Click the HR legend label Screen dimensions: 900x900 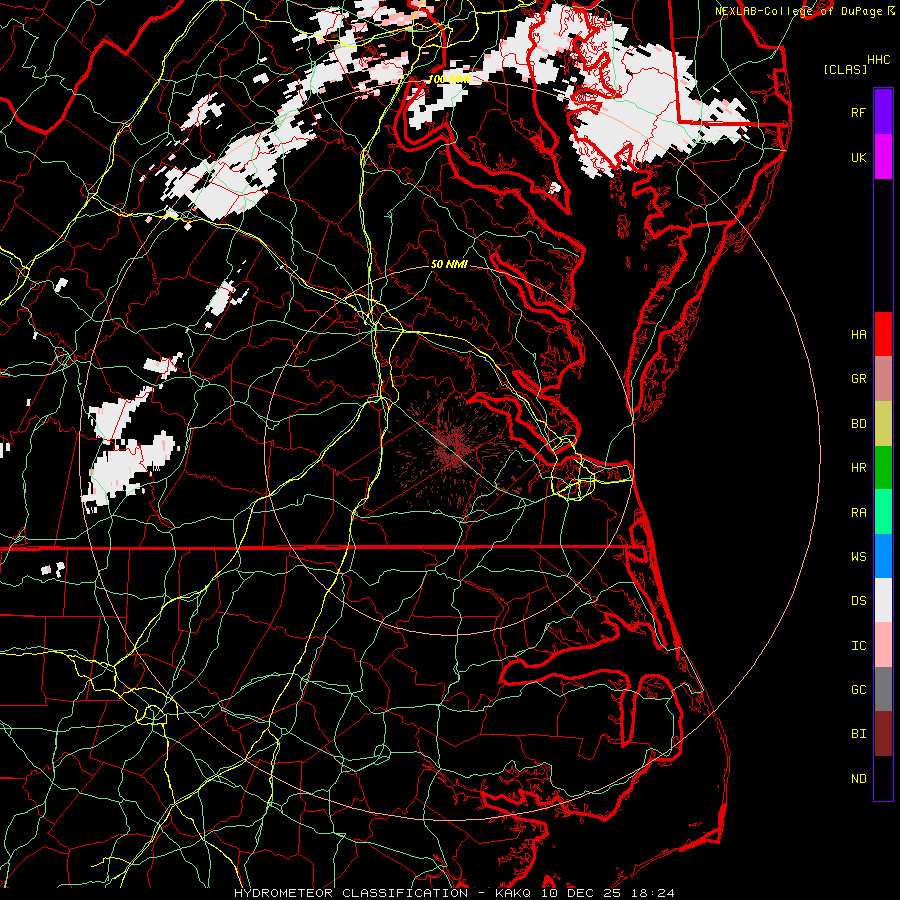pos(858,468)
